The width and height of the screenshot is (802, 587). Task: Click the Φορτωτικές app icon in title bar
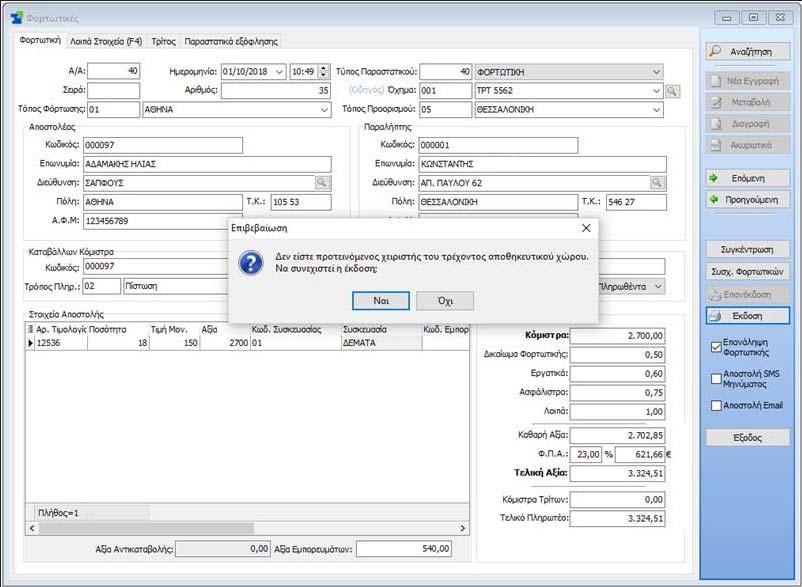[x=17, y=18]
